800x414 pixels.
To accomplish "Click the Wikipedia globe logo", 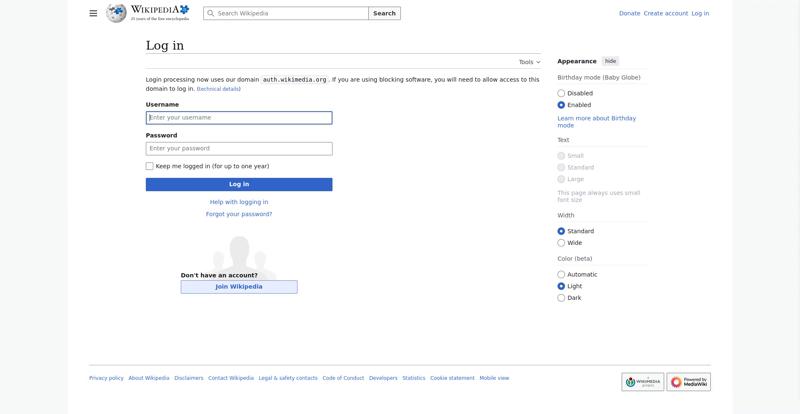I will point(117,13).
